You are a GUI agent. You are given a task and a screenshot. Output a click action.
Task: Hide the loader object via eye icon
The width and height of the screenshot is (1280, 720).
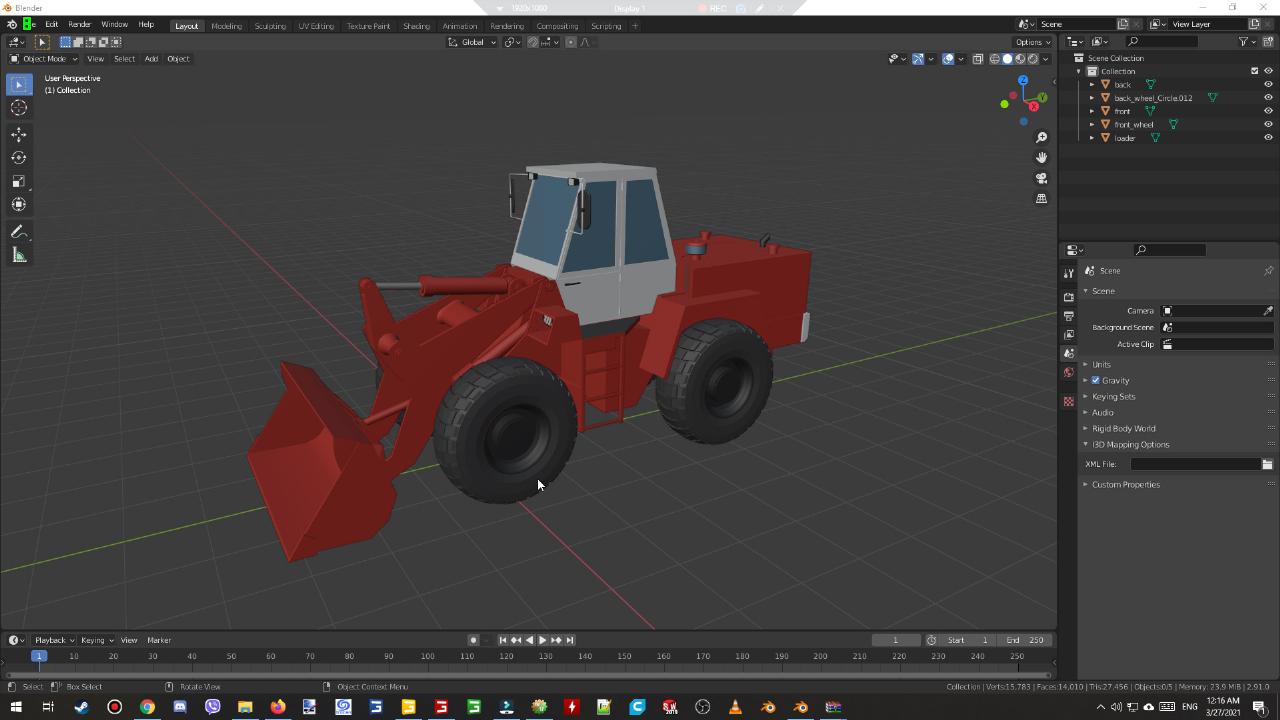click(x=1268, y=138)
